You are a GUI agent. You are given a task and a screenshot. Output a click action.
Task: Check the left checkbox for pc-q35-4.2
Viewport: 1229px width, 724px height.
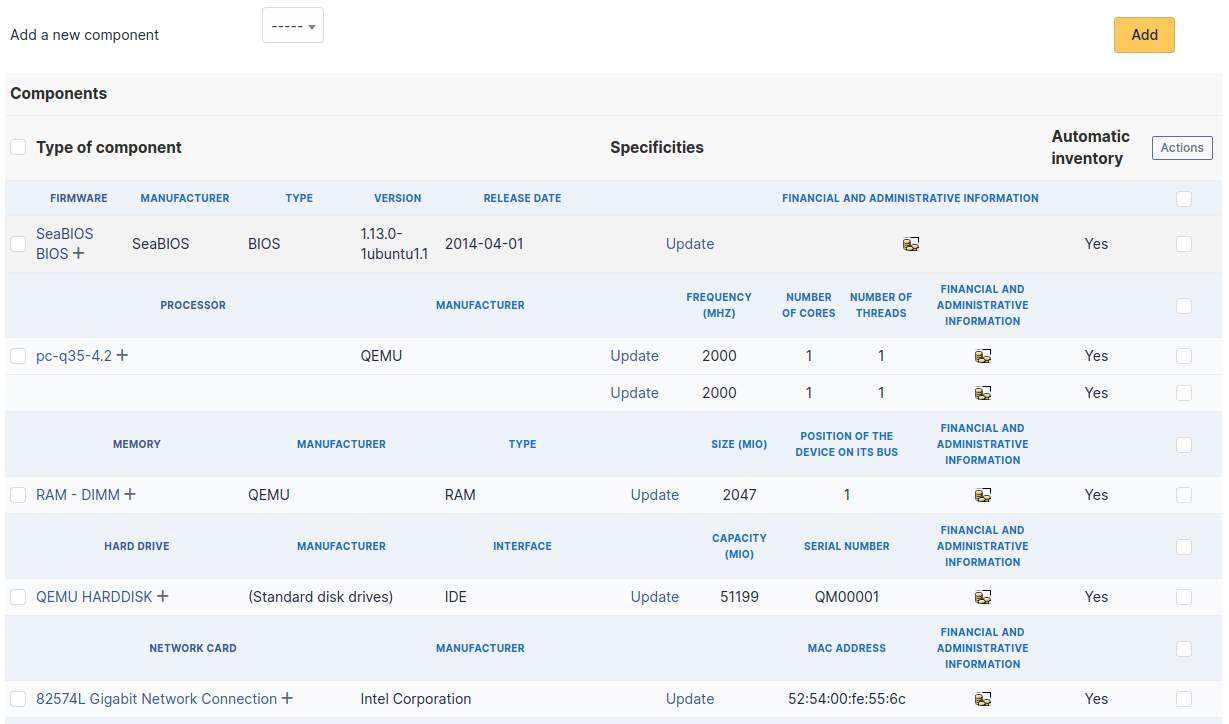pos(18,356)
